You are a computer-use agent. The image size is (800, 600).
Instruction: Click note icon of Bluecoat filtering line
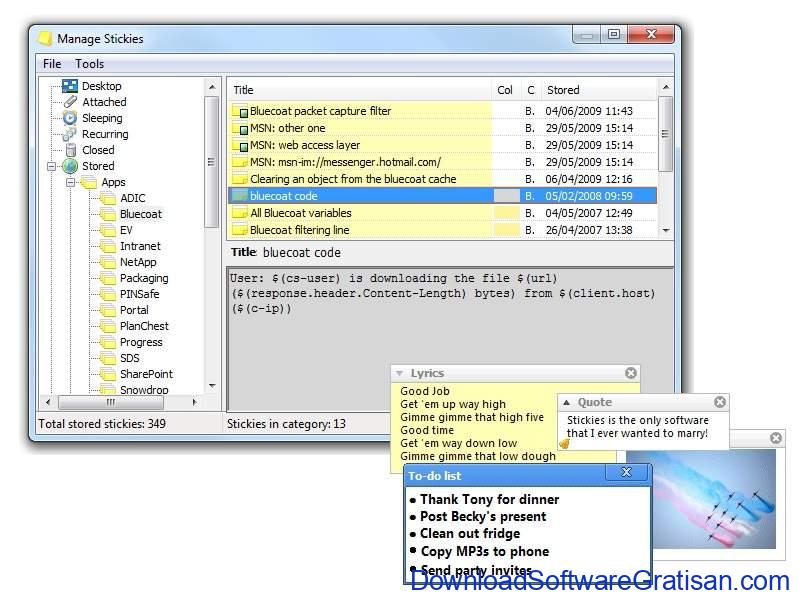(239, 230)
